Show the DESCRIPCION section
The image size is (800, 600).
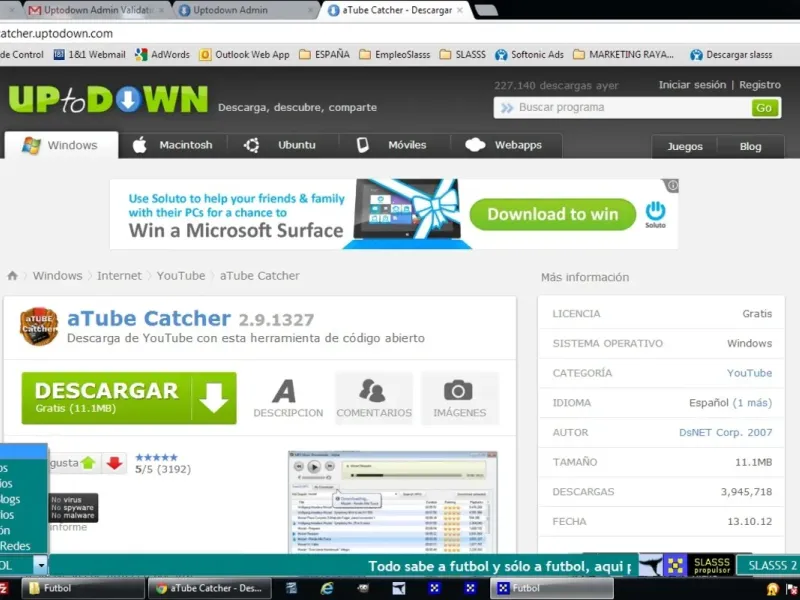click(288, 398)
